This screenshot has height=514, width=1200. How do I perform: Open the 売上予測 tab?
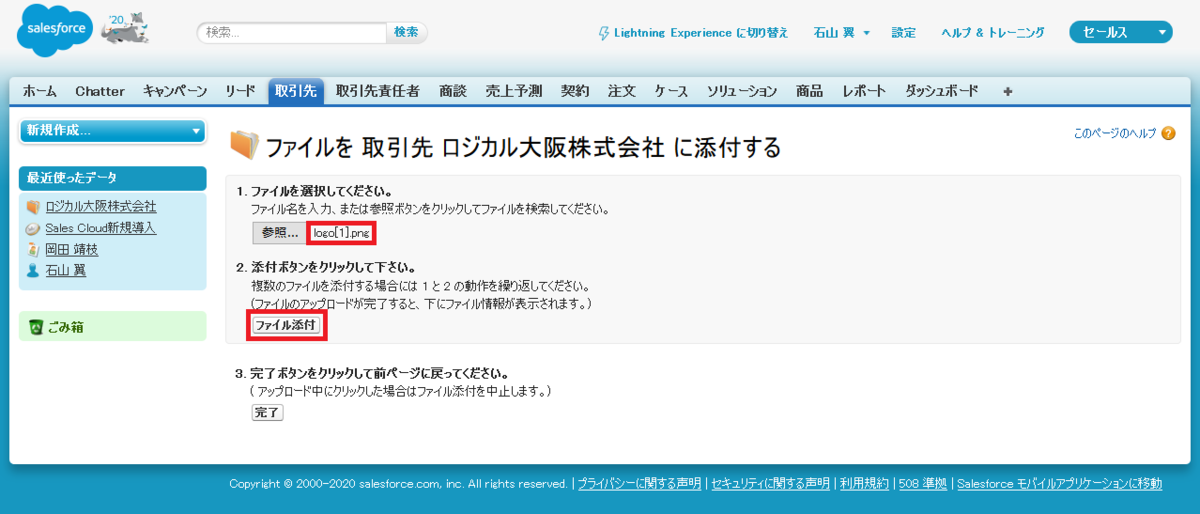tap(514, 91)
